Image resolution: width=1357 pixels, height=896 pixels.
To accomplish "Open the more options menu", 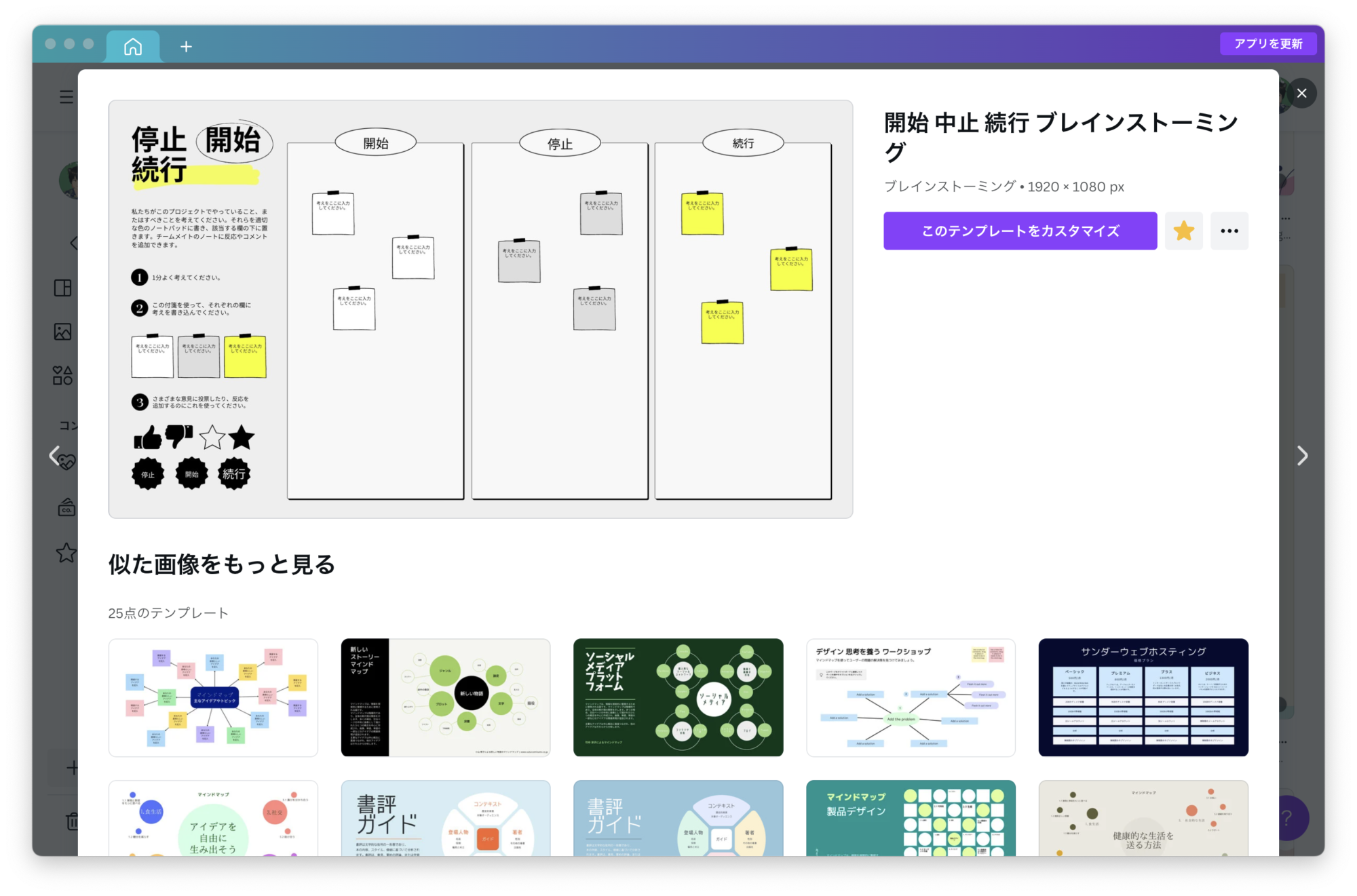I will (1229, 231).
